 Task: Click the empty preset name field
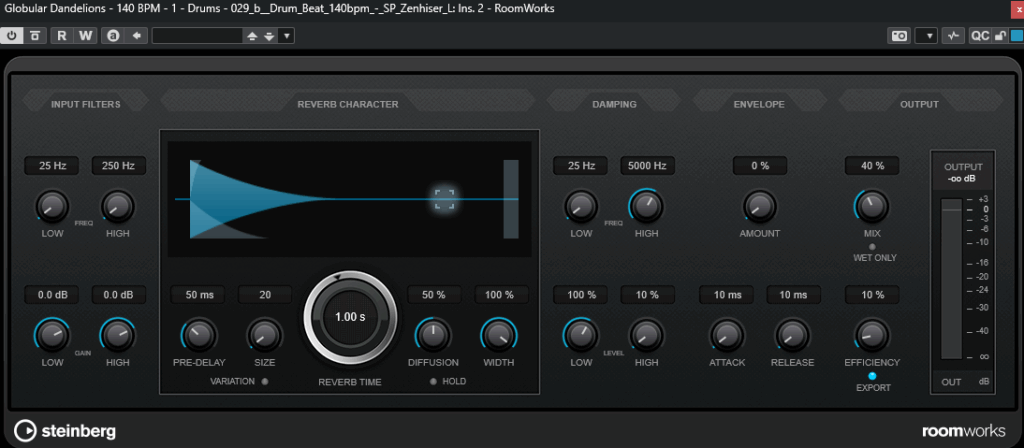point(198,35)
